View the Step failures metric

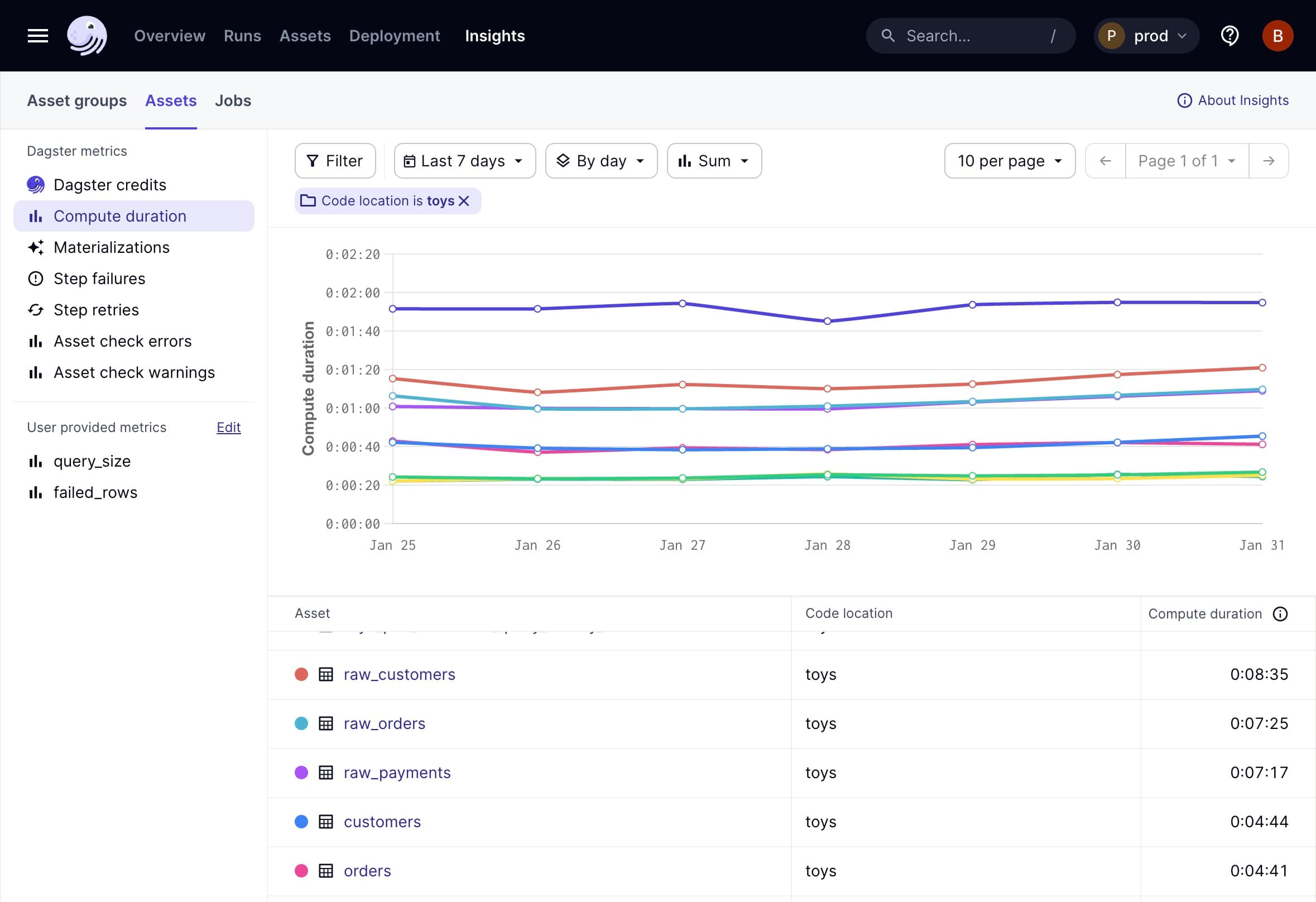tap(100, 278)
